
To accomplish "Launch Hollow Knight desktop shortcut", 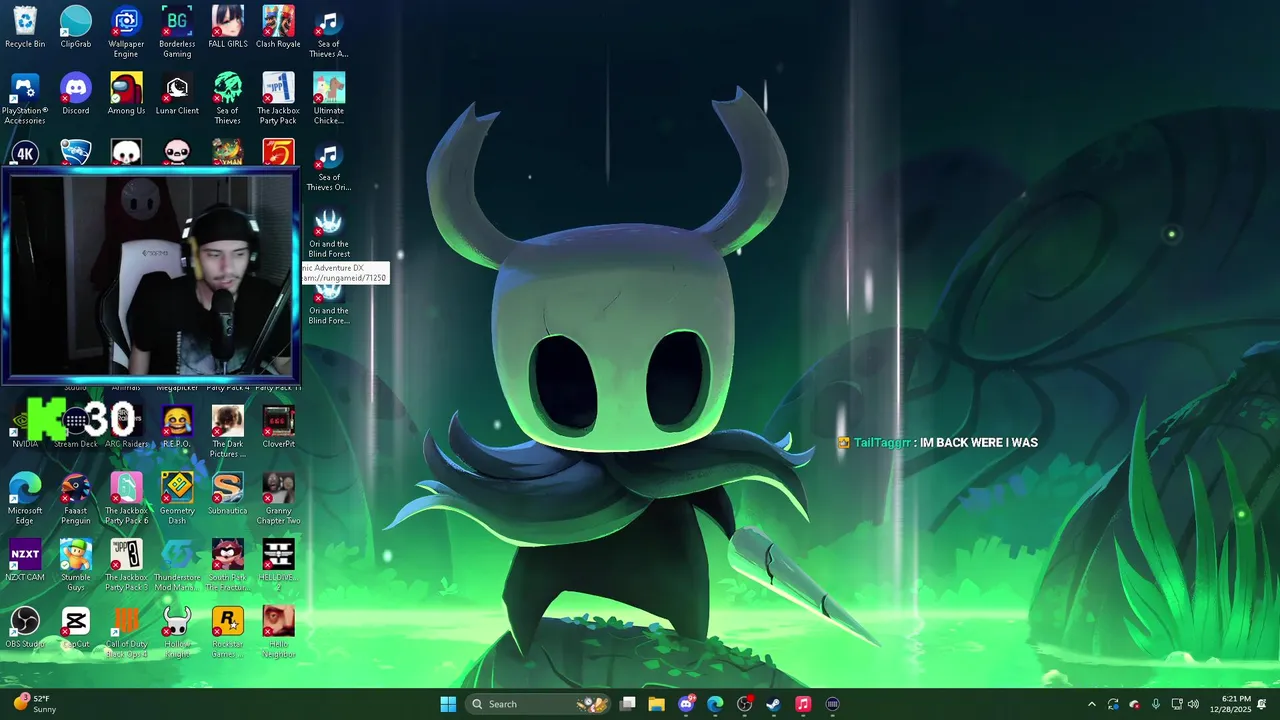I will click(177, 632).
